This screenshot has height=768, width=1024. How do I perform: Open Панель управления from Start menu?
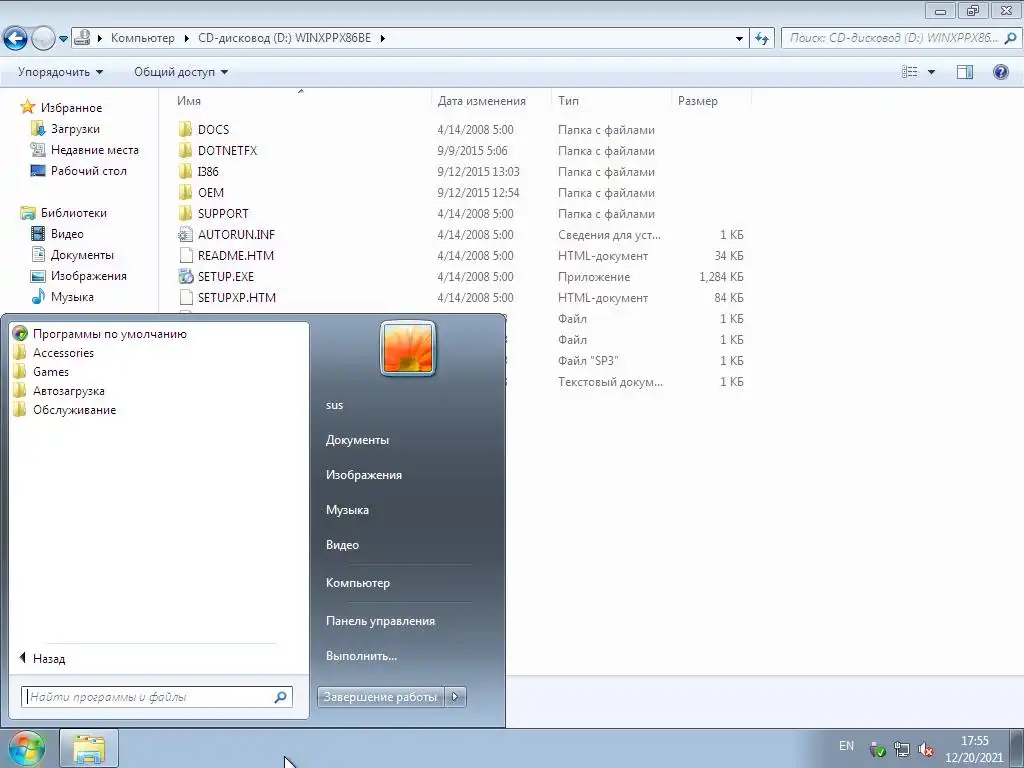point(380,621)
